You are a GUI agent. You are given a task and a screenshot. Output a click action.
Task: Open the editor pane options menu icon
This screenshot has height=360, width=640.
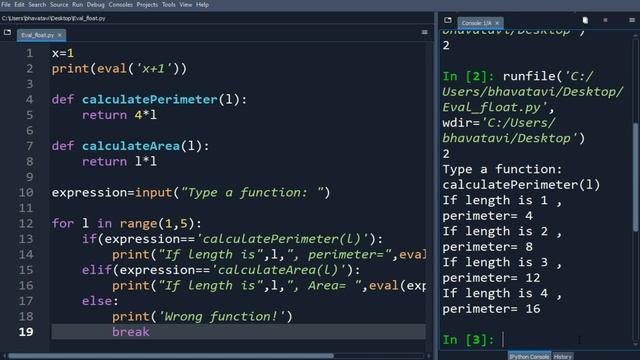point(424,32)
